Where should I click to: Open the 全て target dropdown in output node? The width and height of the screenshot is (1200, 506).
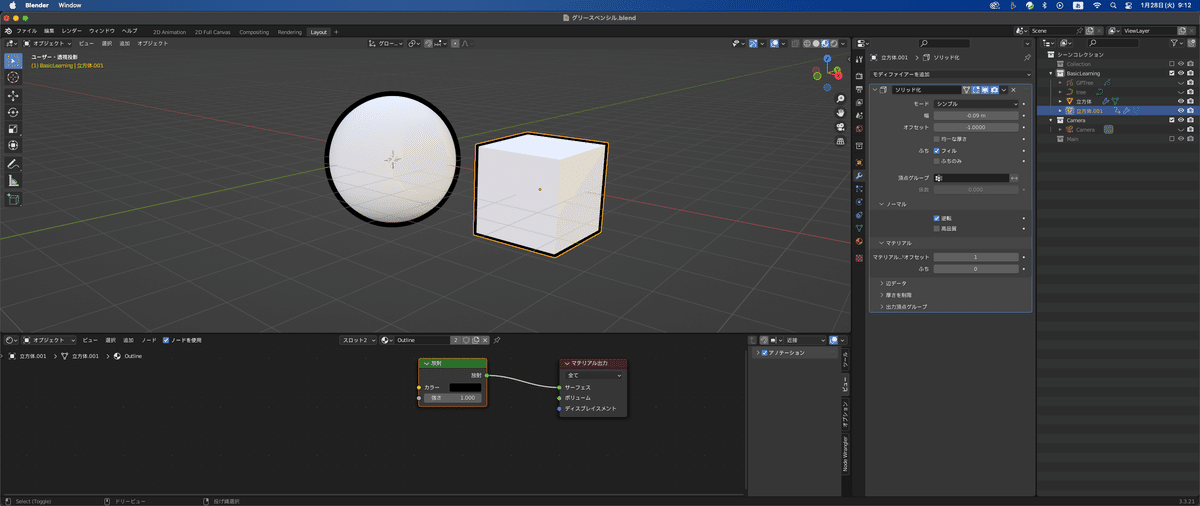(x=594, y=375)
